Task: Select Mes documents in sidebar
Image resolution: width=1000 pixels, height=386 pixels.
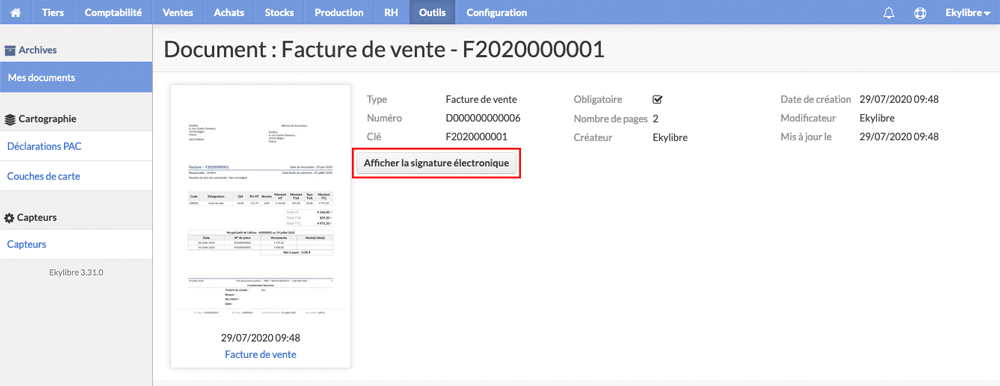Action: (76, 78)
